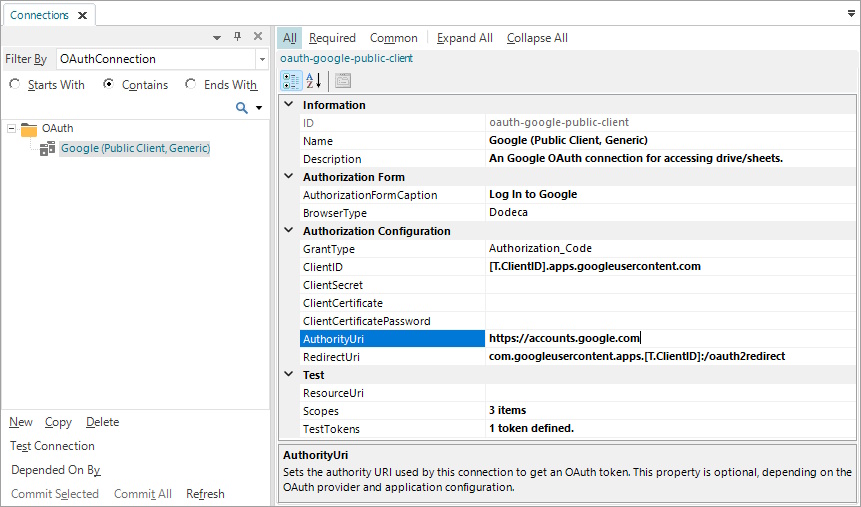Click Expand All
This screenshot has width=861, height=507.
tap(465, 38)
